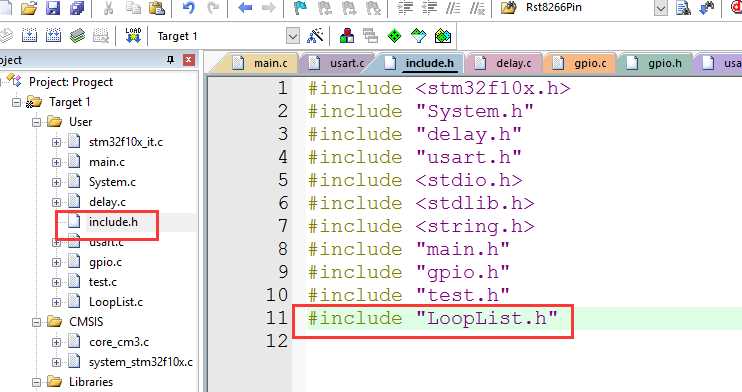Open the Find in Files icon
The height and width of the screenshot is (392, 742).
pyautogui.click(x=509, y=8)
